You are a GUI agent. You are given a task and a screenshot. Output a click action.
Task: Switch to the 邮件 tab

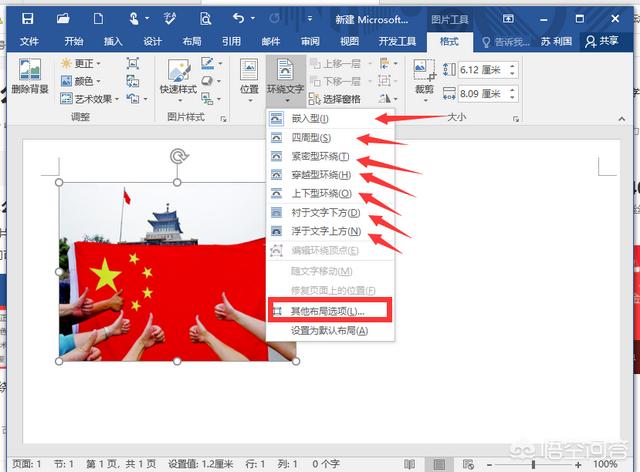[x=271, y=41]
